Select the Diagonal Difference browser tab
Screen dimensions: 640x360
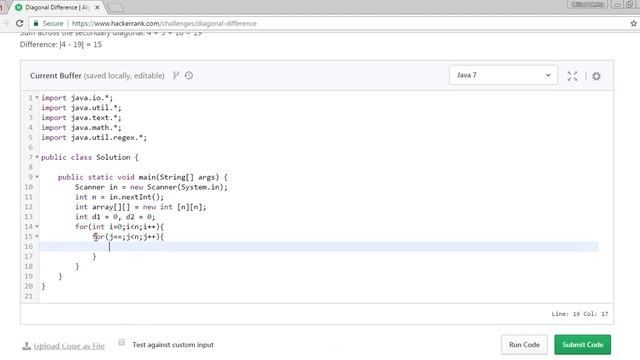point(57,7)
